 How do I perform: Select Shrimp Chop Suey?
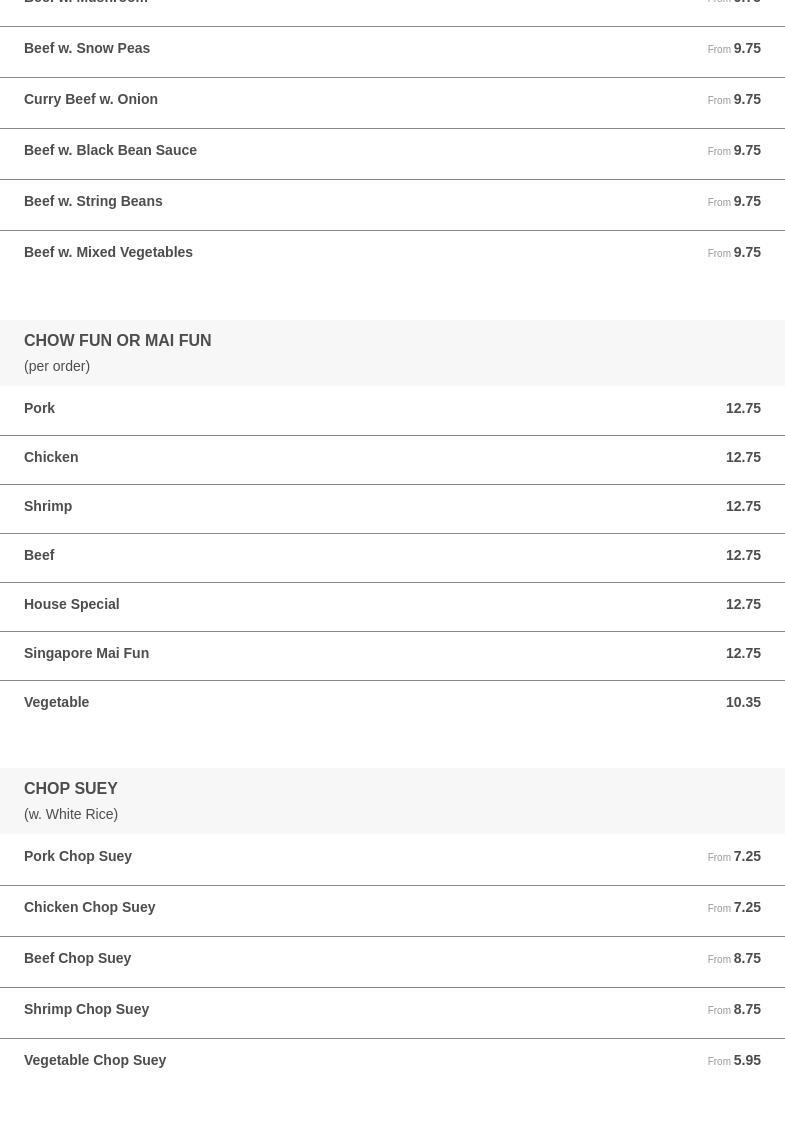pyautogui.click(x=86, y=1009)
